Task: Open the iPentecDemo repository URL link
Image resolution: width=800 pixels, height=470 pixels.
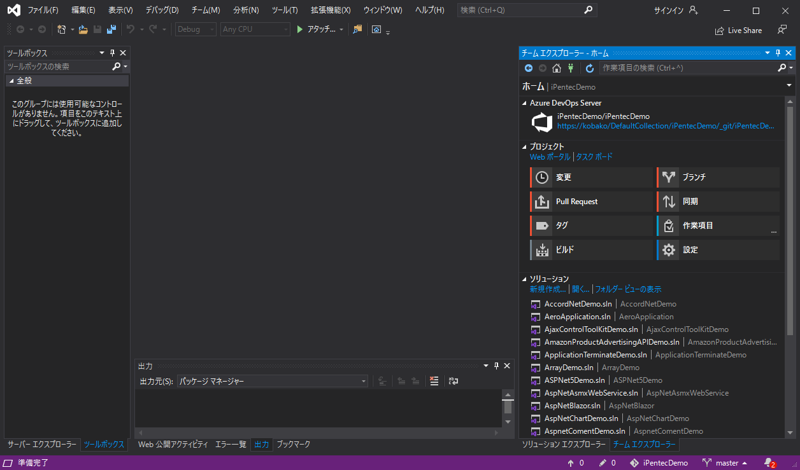Action: point(666,126)
